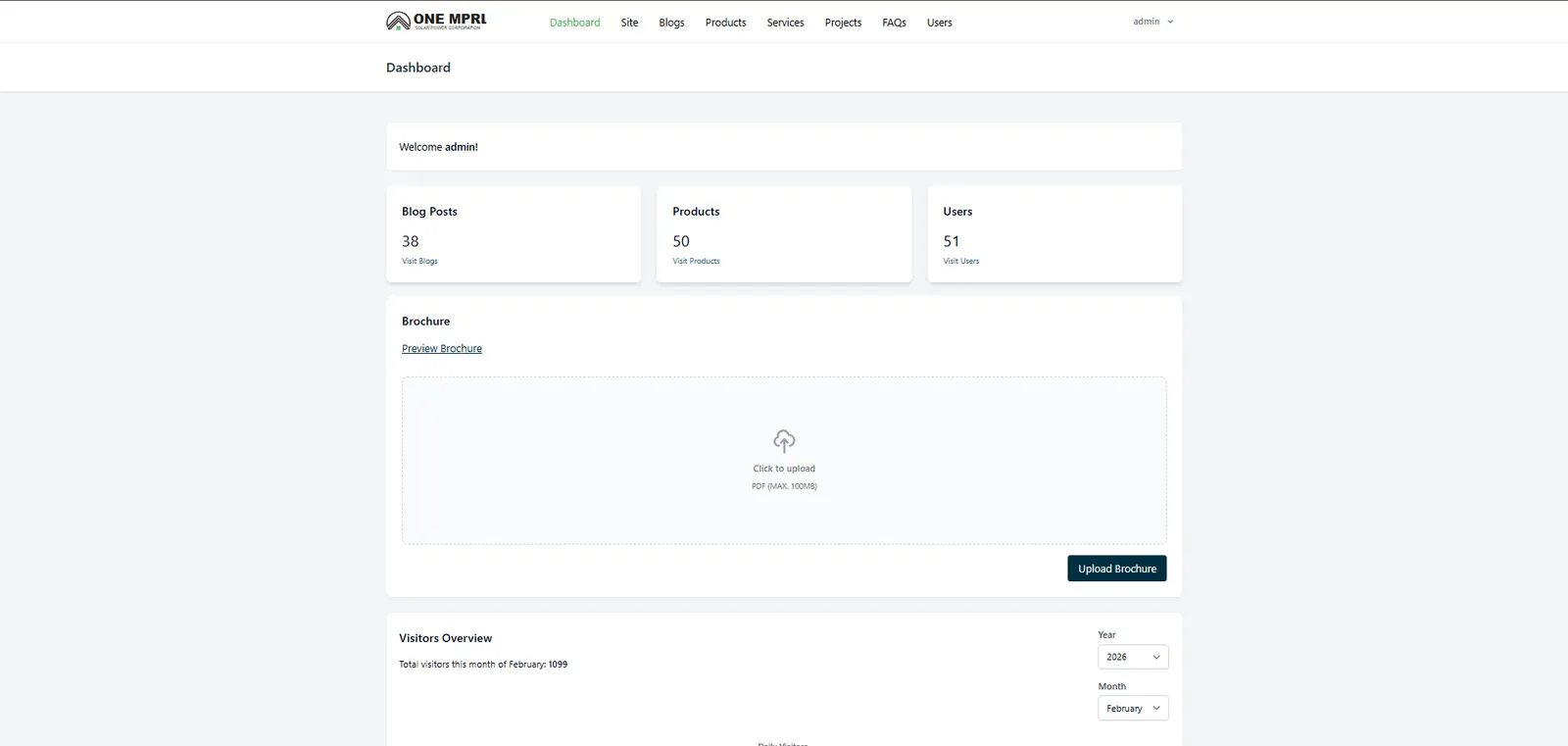Open the Preview Brochure link

[x=442, y=348]
